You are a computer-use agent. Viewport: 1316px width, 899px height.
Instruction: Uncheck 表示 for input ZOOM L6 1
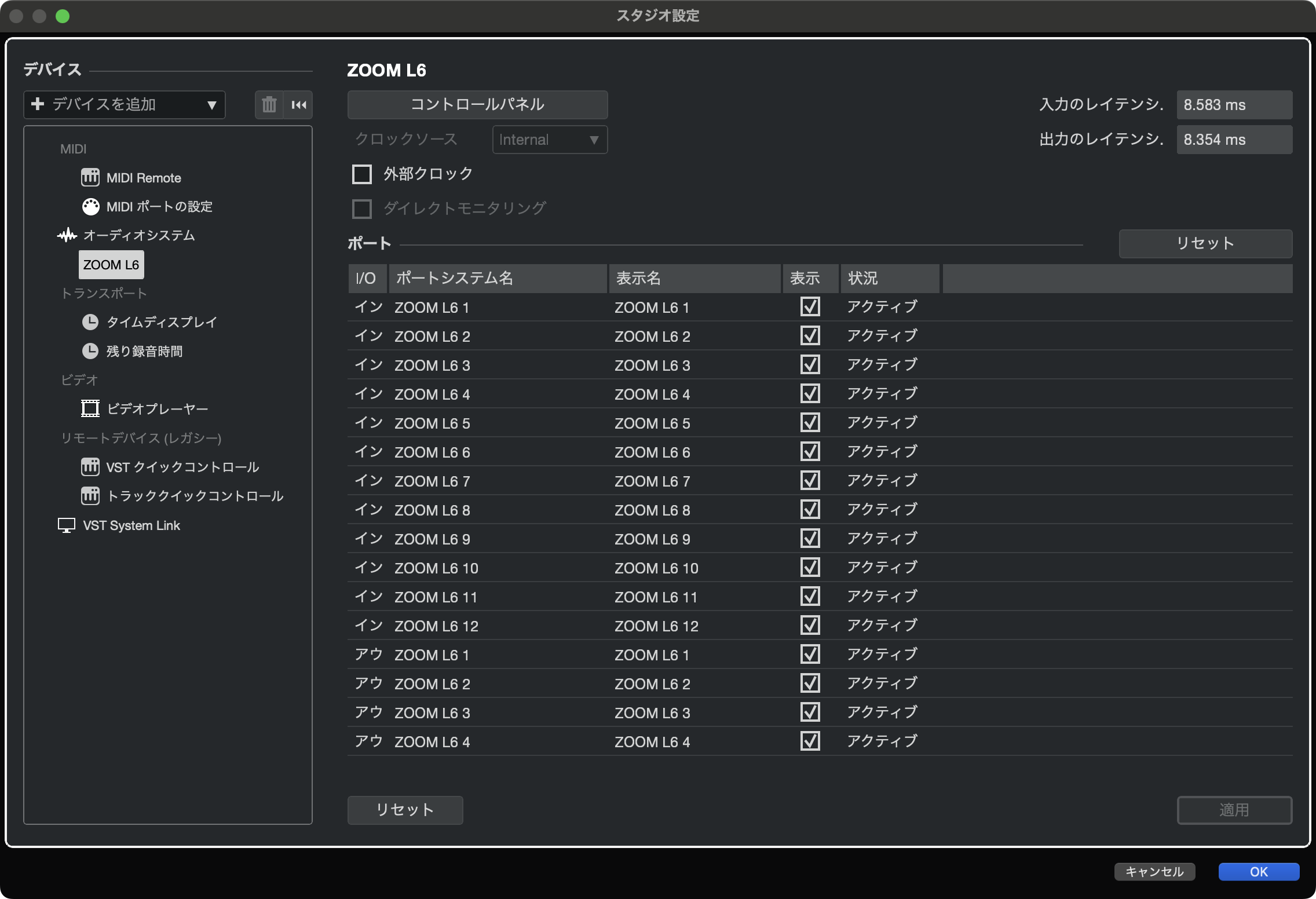pyautogui.click(x=810, y=306)
